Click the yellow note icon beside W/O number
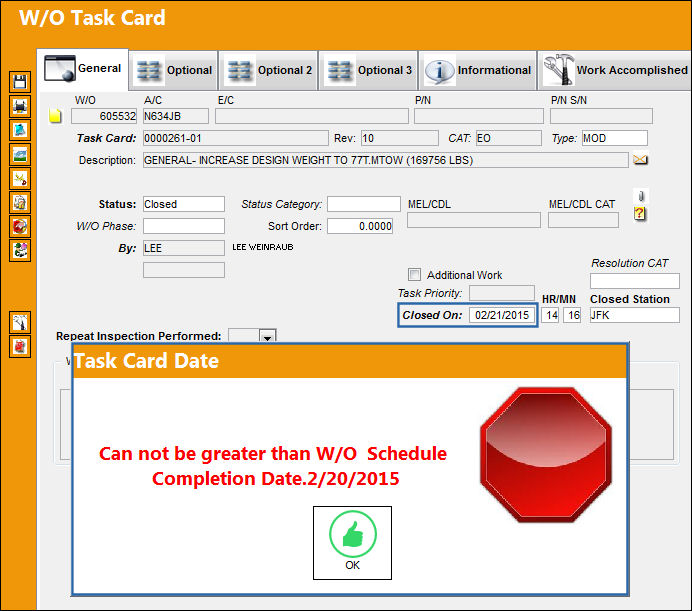This screenshot has width=692, height=611. [55, 116]
